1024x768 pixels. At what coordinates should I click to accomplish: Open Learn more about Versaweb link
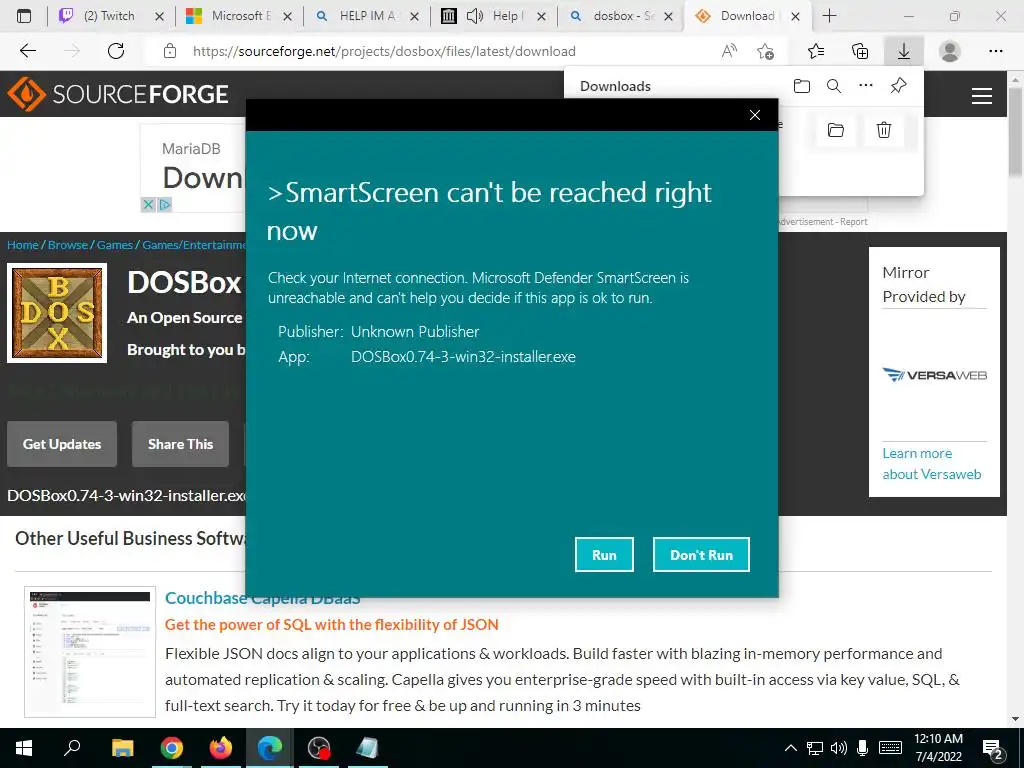click(931, 464)
